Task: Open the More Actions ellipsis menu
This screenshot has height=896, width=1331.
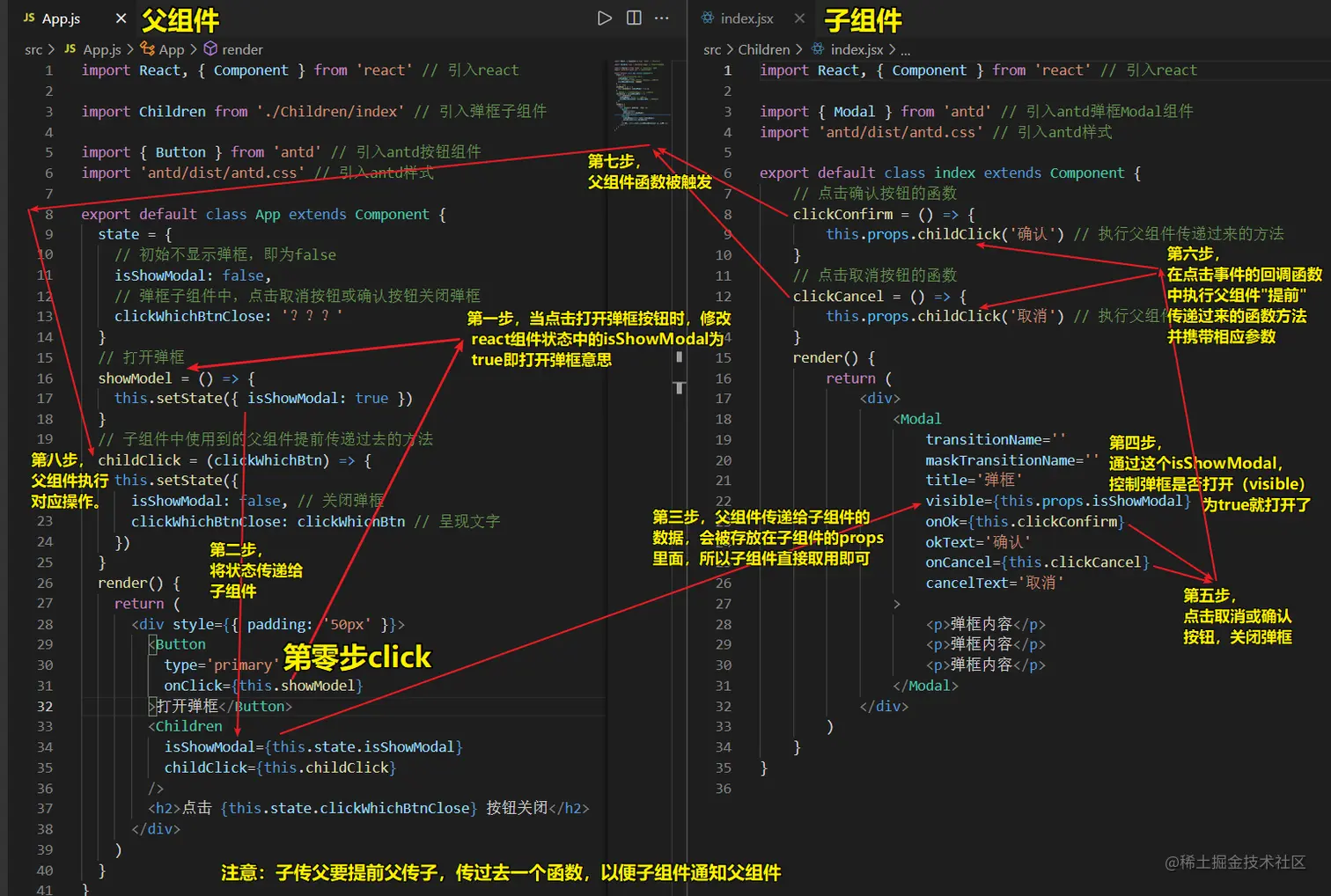Action: coord(662,18)
